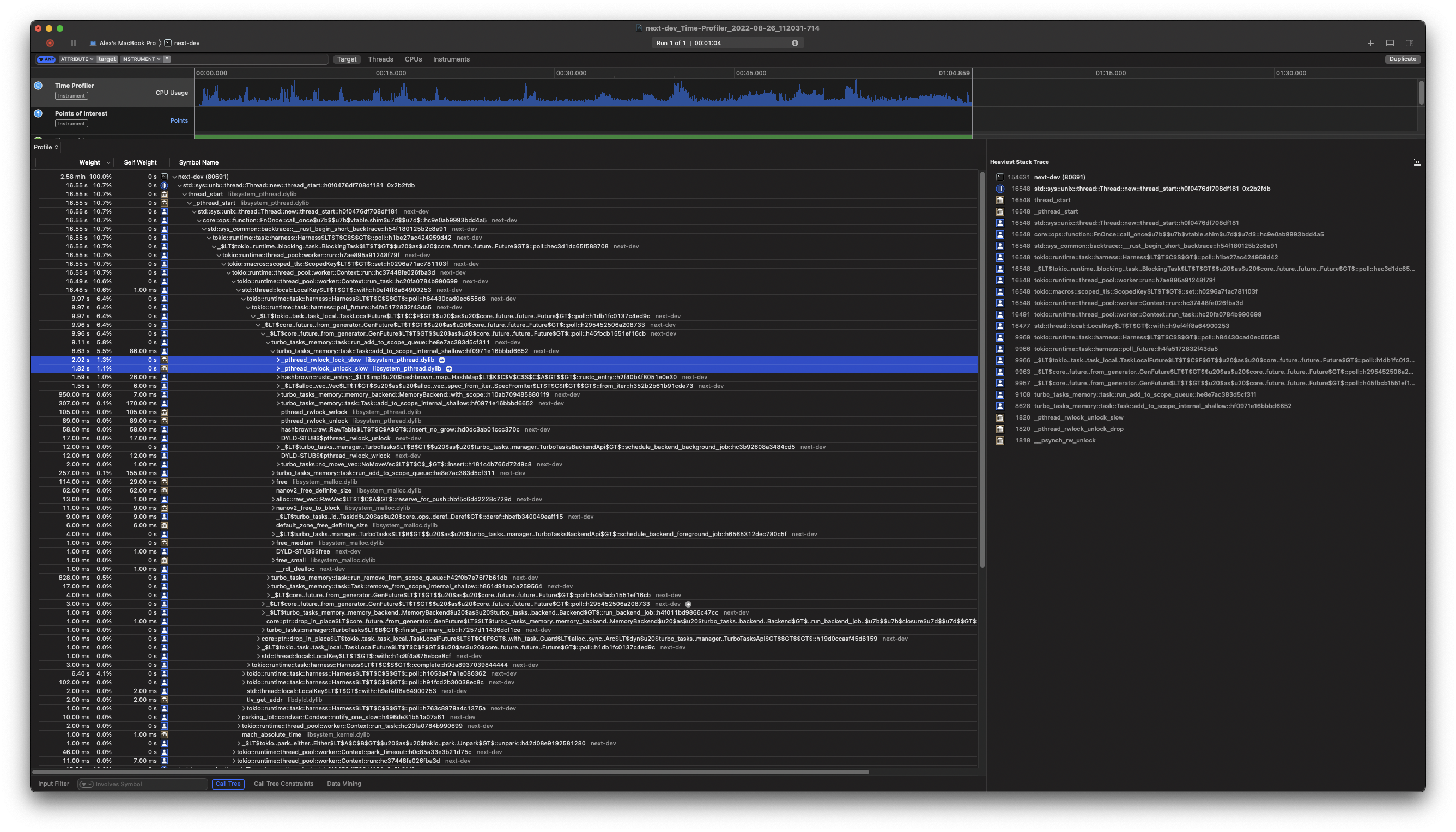Click the Points of Interest instrument icon

coord(38,113)
